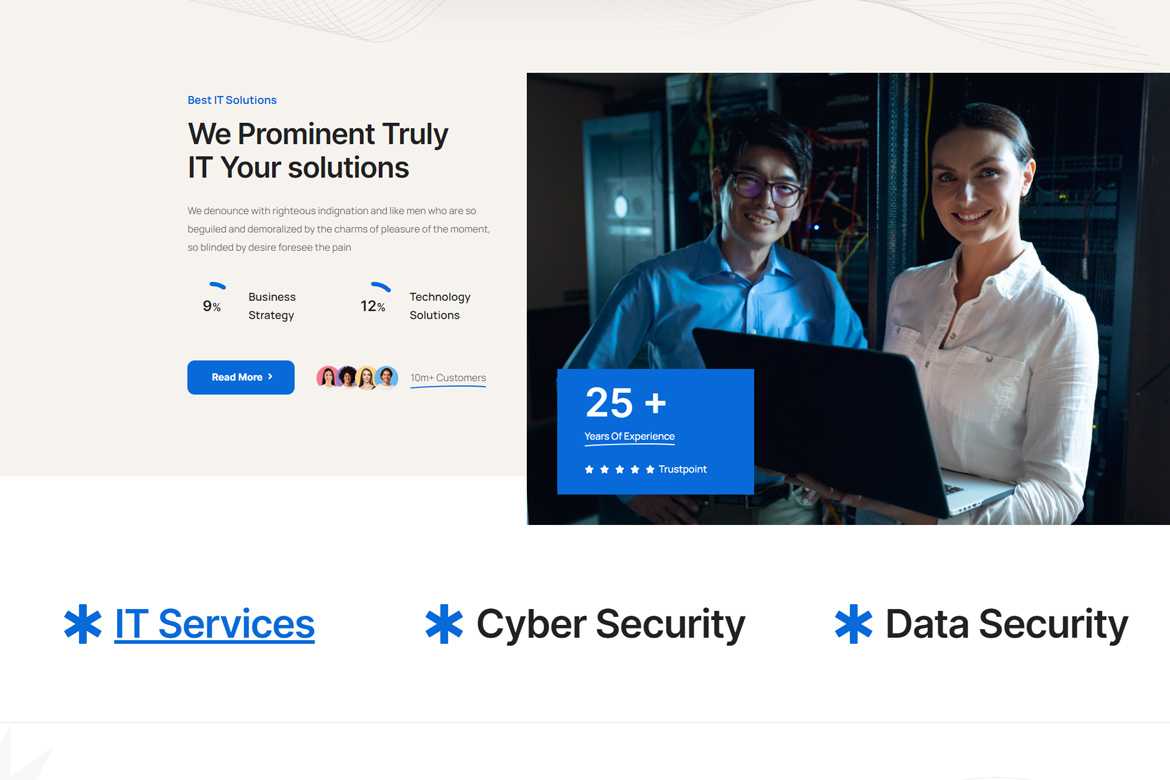
Task: Click the Best IT Solutions tagline
Action: click(x=232, y=100)
